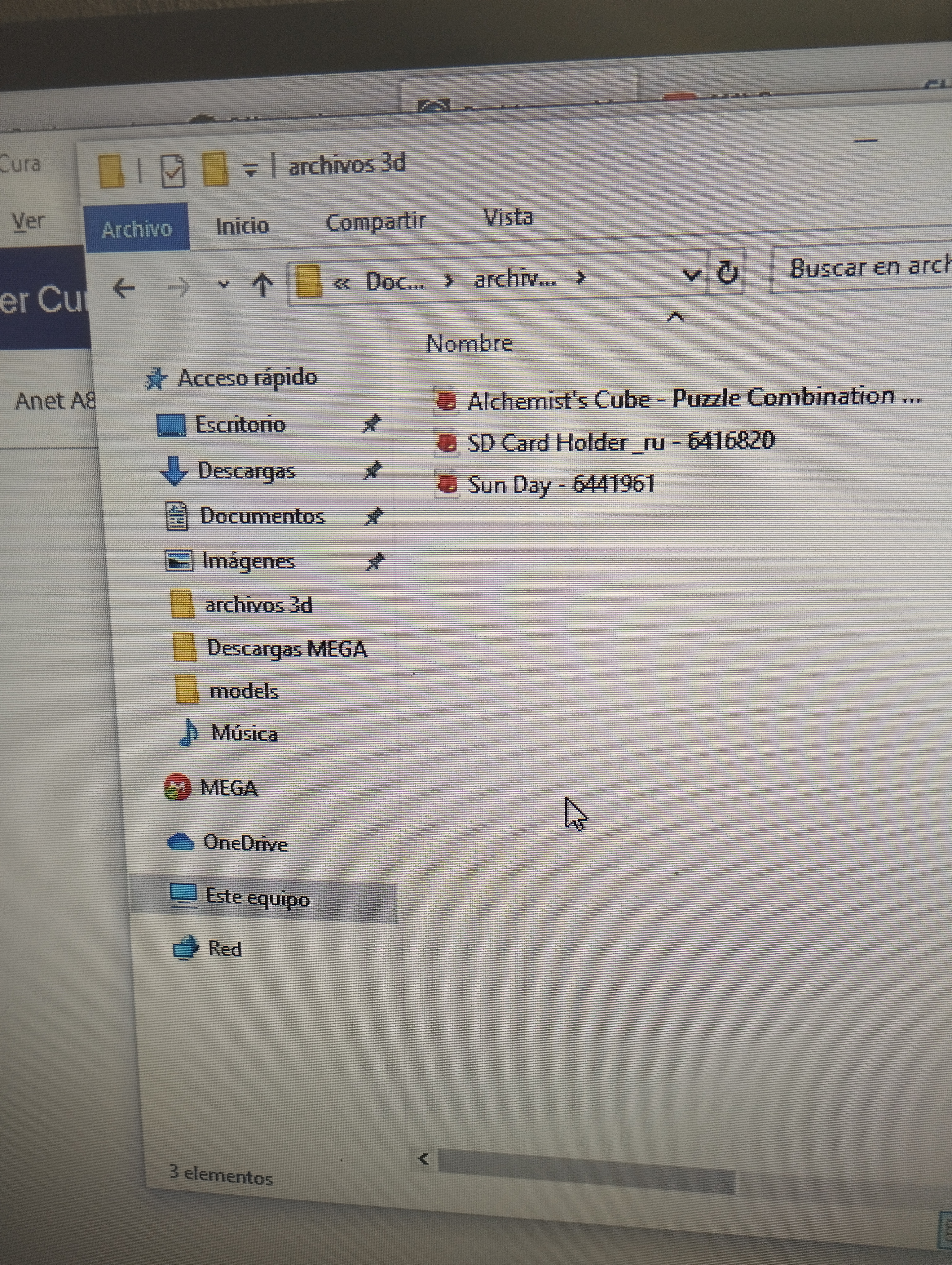
Task: Toggle the pin next to Imágenes
Action: pos(375,561)
